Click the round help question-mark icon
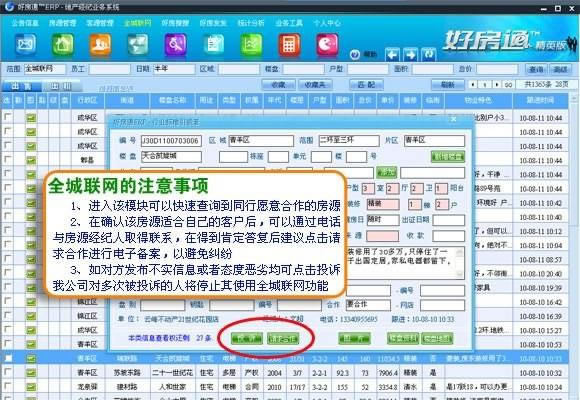The height and width of the screenshot is (400, 580). point(355,55)
